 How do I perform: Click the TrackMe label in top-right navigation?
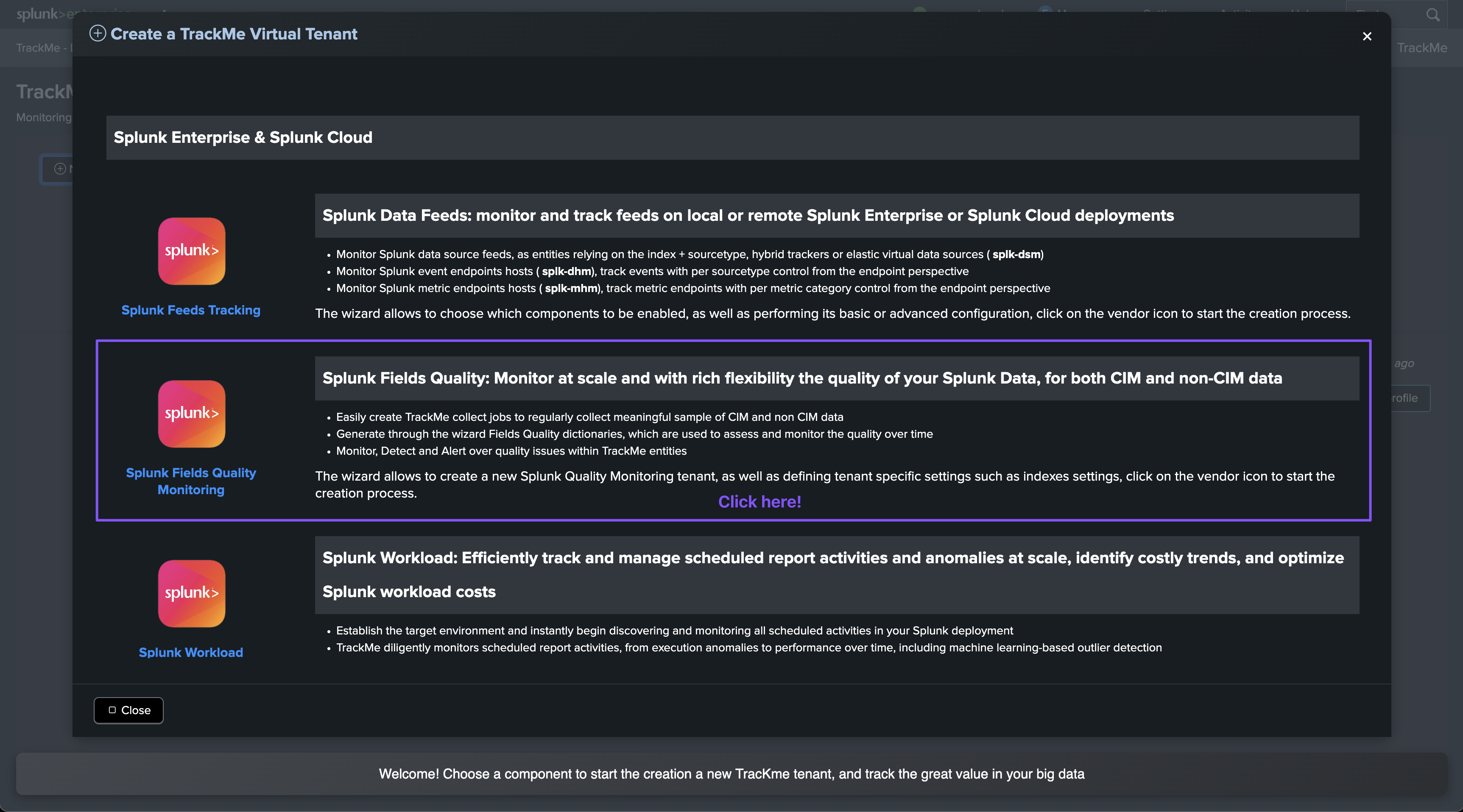(x=1421, y=47)
